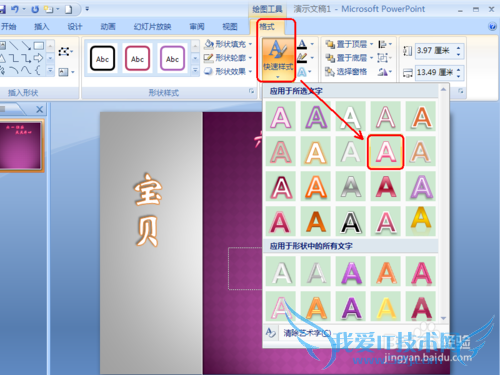Click the text effects glowing A icon
The image size is (500, 375).
[x=302, y=72]
